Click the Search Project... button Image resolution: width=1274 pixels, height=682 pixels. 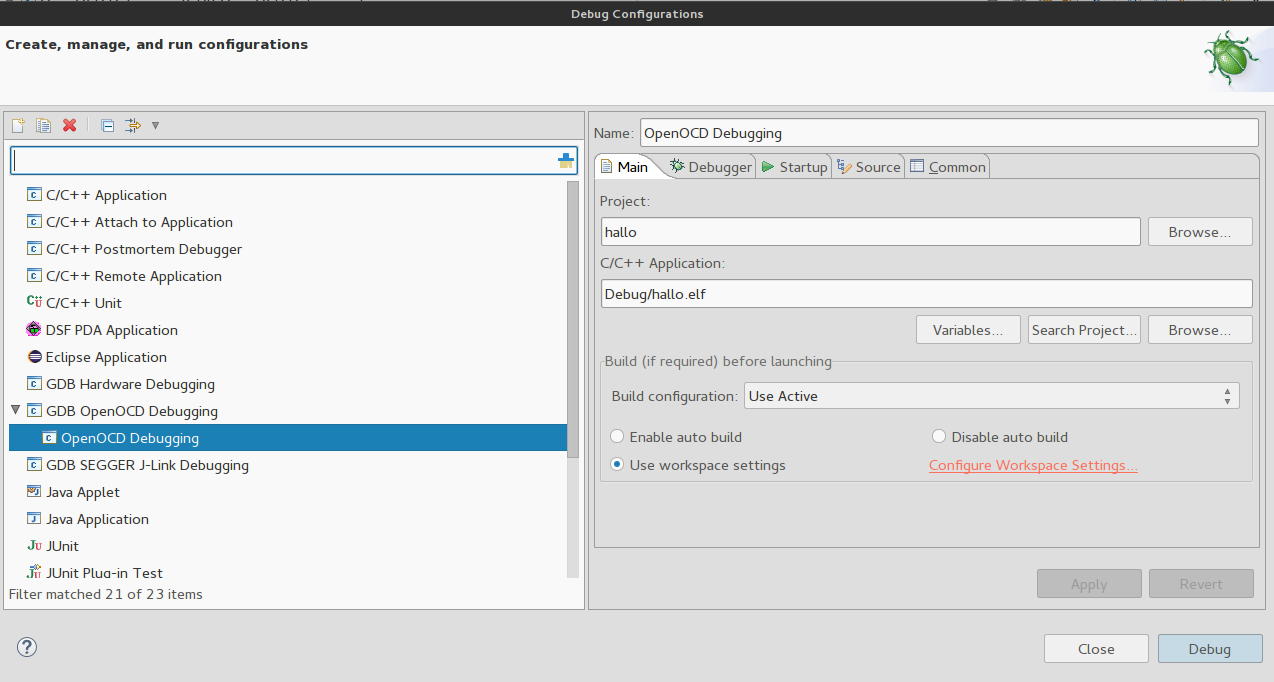point(1084,330)
